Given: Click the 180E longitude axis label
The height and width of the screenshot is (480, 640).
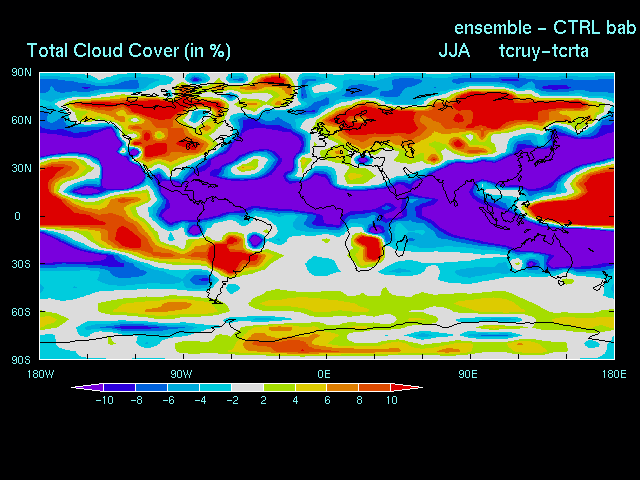Looking at the screenshot, I should tap(612, 373).
